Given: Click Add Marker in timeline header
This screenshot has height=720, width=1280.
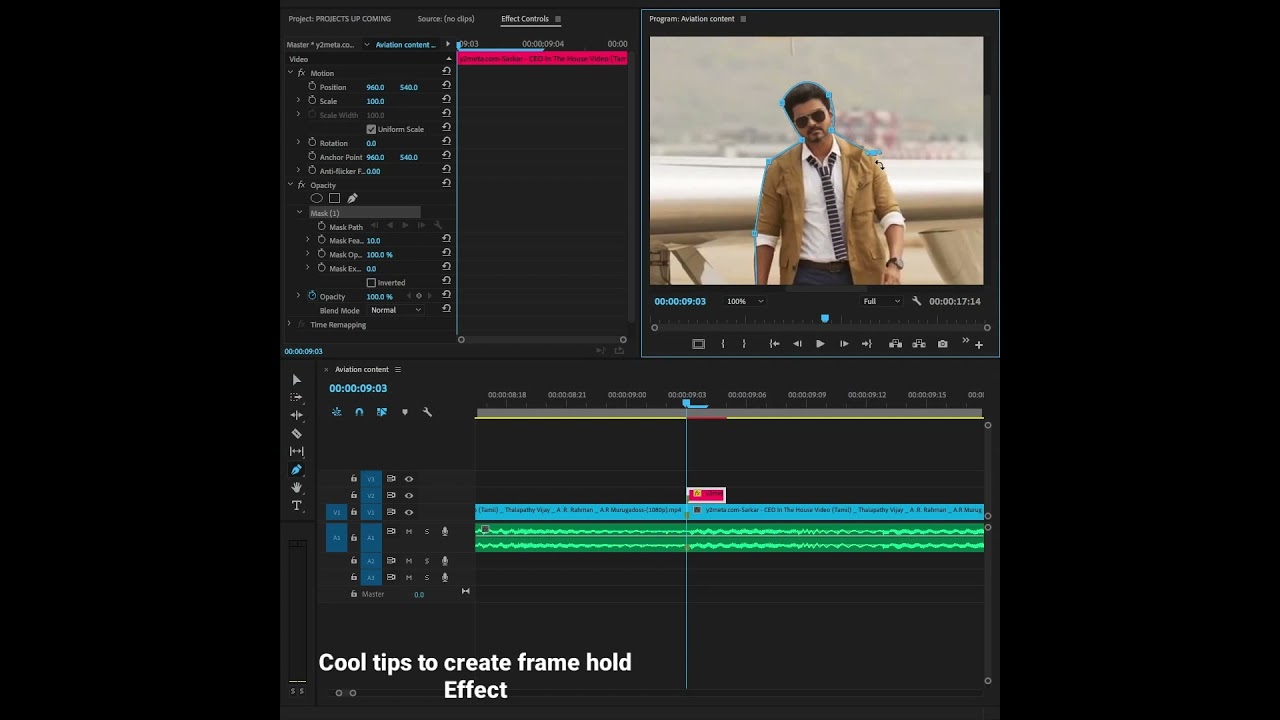Looking at the screenshot, I should coord(405,412).
